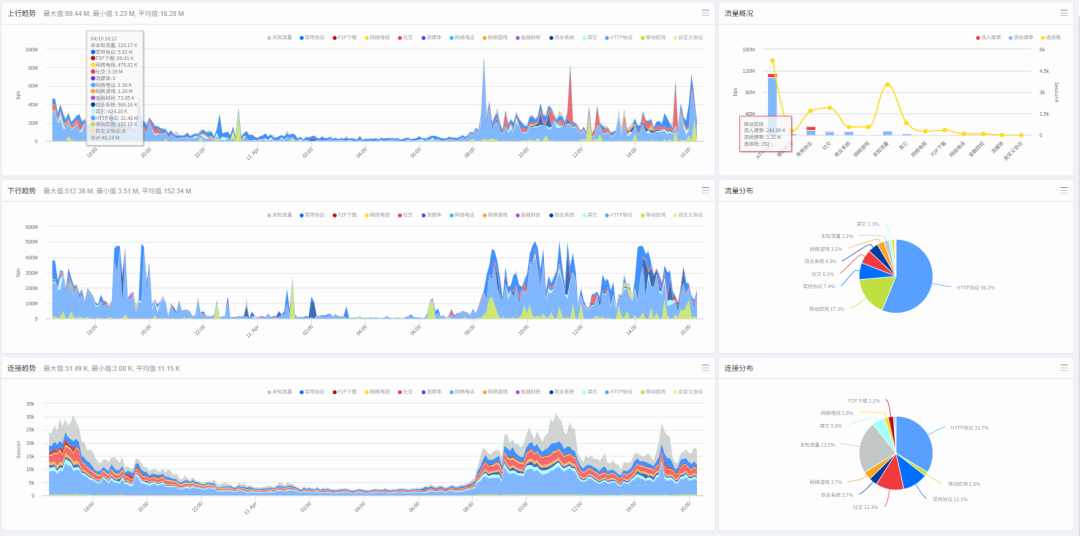Select HTTP协议 33.7% slice in 连接分布 pie

click(x=916, y=441)
